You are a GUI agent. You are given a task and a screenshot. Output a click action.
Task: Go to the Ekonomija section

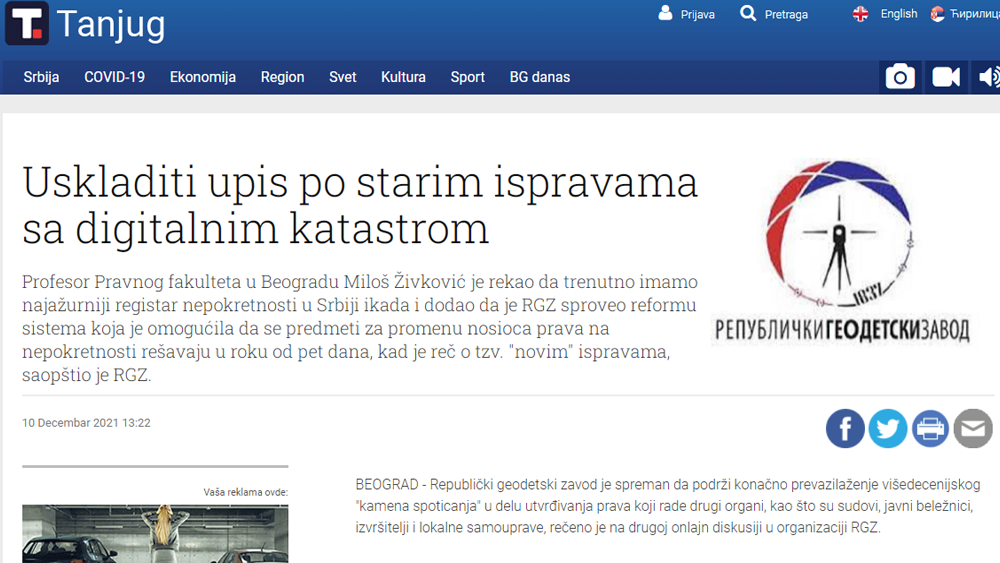(x=203, y=77)
